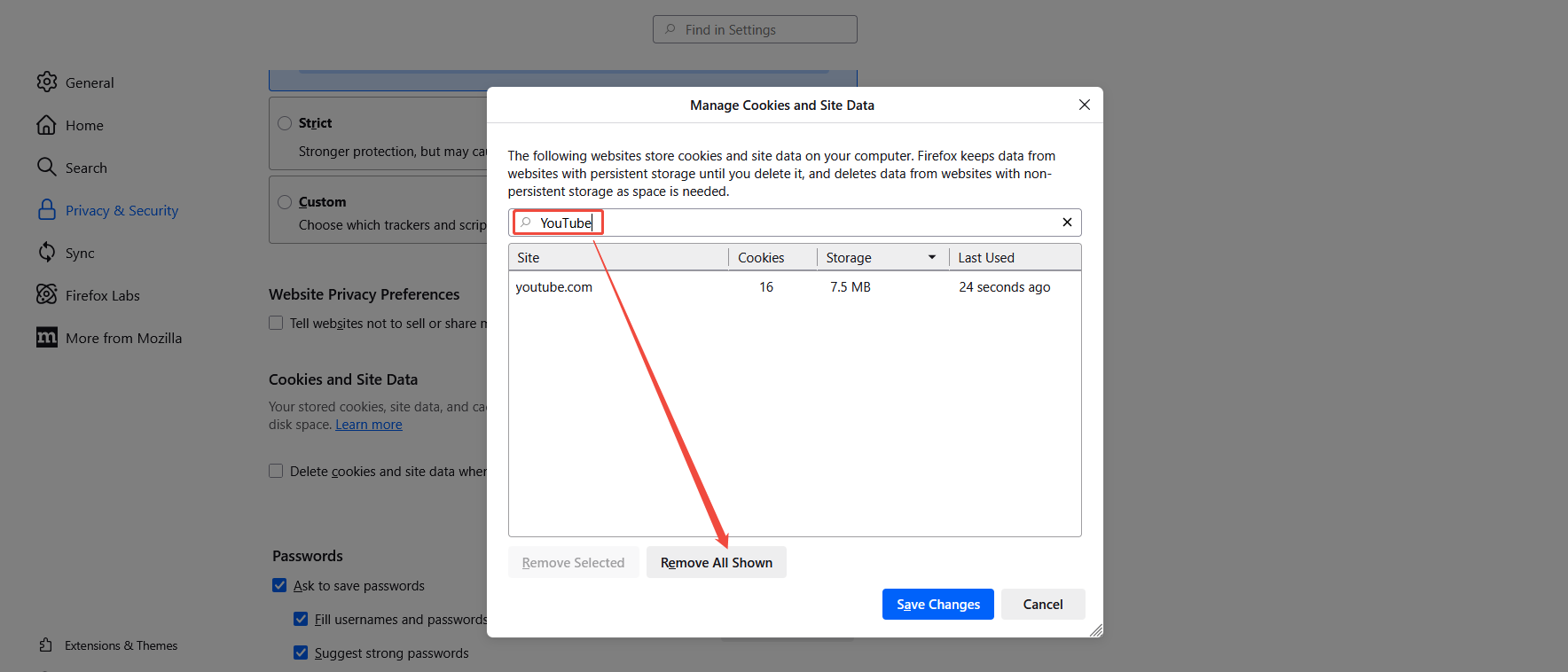Uncheck Suggest strong passwords
Viewport: 1568px width, 672px height.
click(x=301, y=652)
